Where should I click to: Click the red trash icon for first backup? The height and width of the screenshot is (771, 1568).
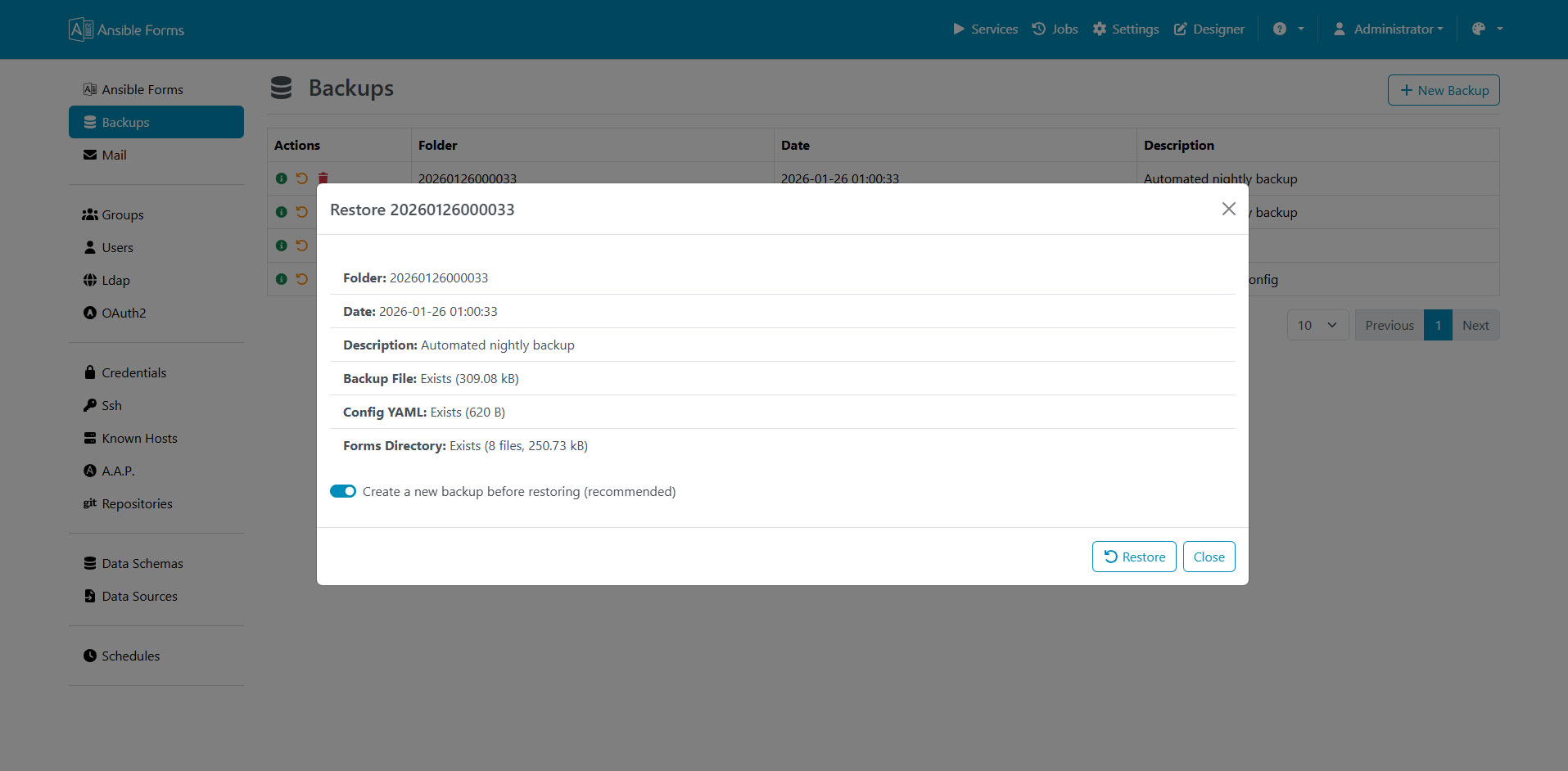[323, 178]
